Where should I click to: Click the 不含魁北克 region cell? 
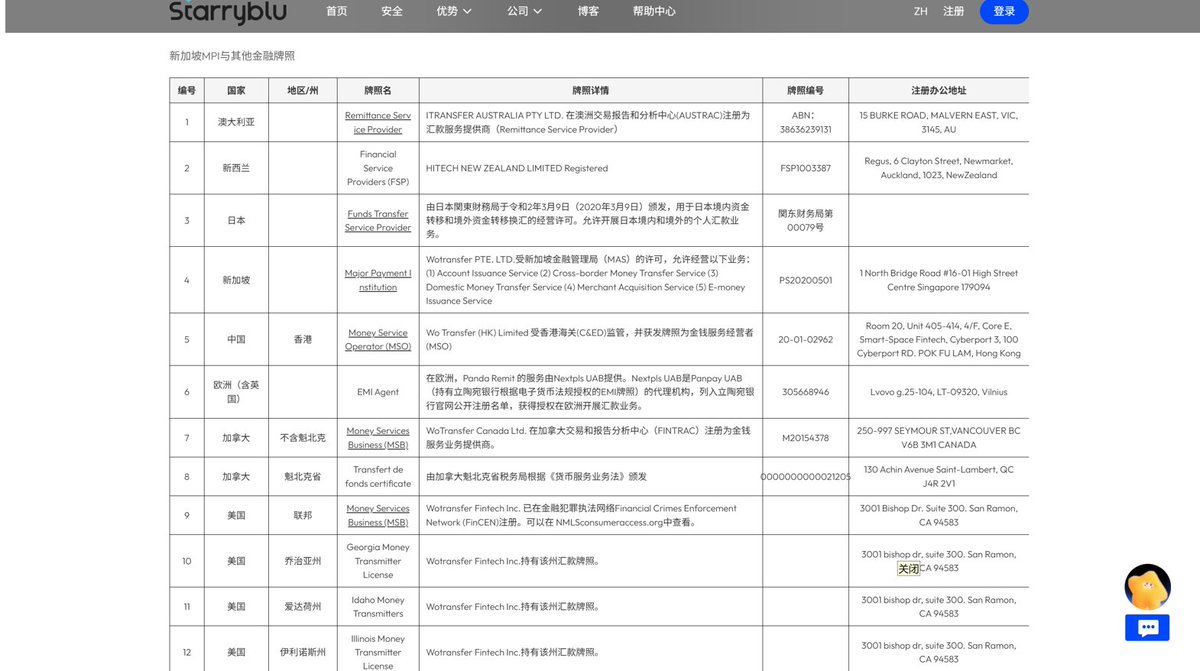303,437
